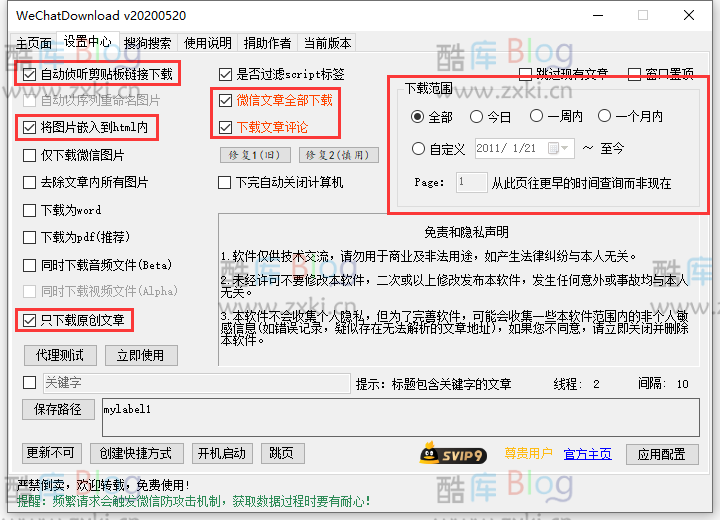Image resolution: width=720 pixels, height=520 pixels.
Task: Click the 代理测试 button
Action: (x=60, y=355)
